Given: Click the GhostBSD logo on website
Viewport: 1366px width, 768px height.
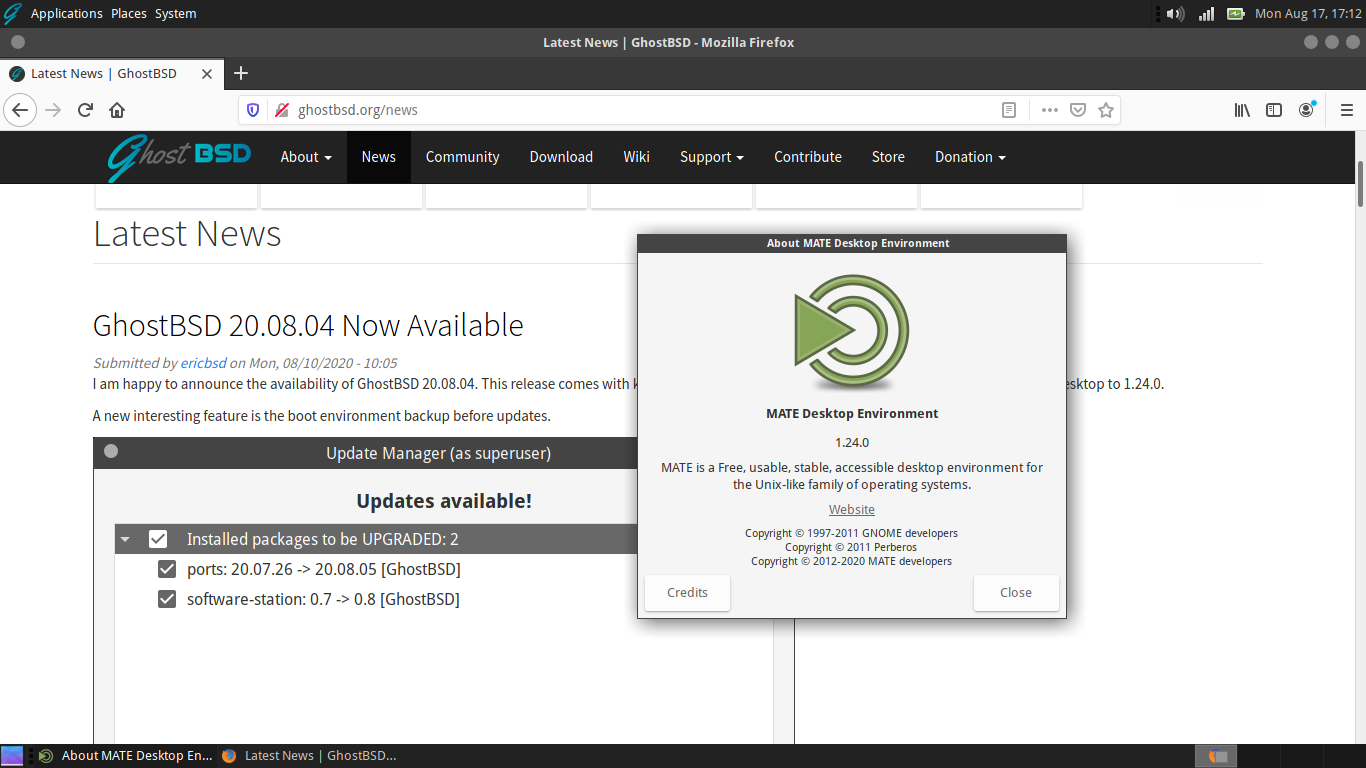Looking at the screenshot, I should (180, 157).
